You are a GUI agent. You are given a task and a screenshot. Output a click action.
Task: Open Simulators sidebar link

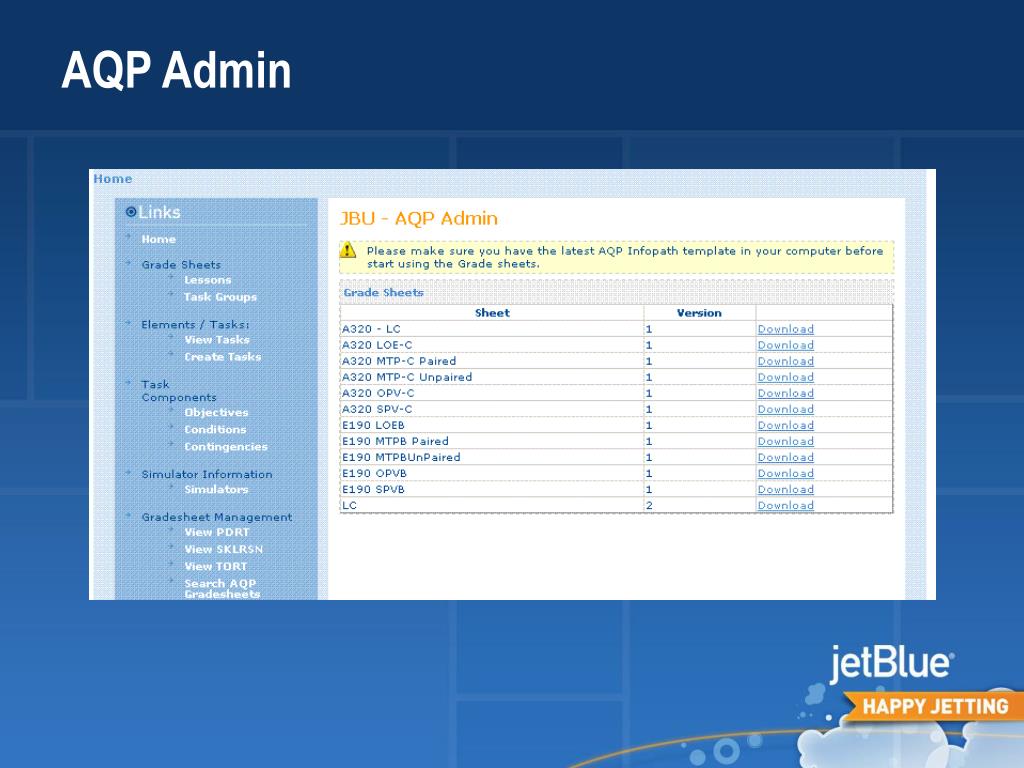coord(216,490)
